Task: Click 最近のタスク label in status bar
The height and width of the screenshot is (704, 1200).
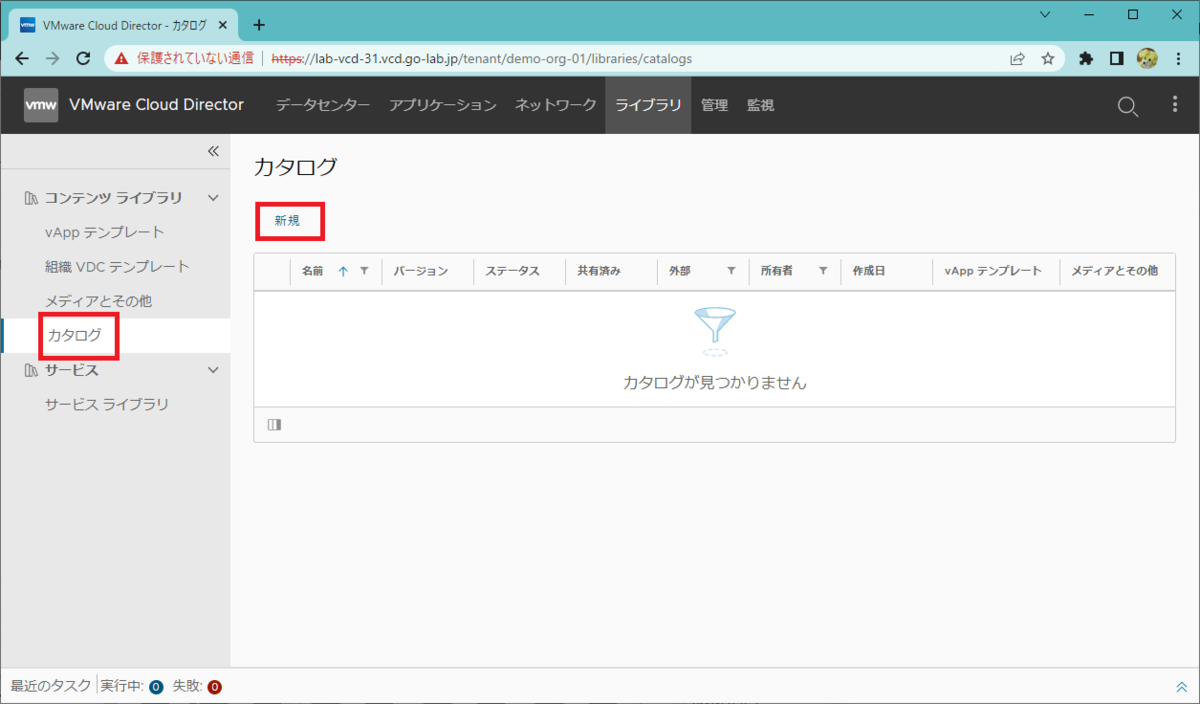Action: [51, 687]
